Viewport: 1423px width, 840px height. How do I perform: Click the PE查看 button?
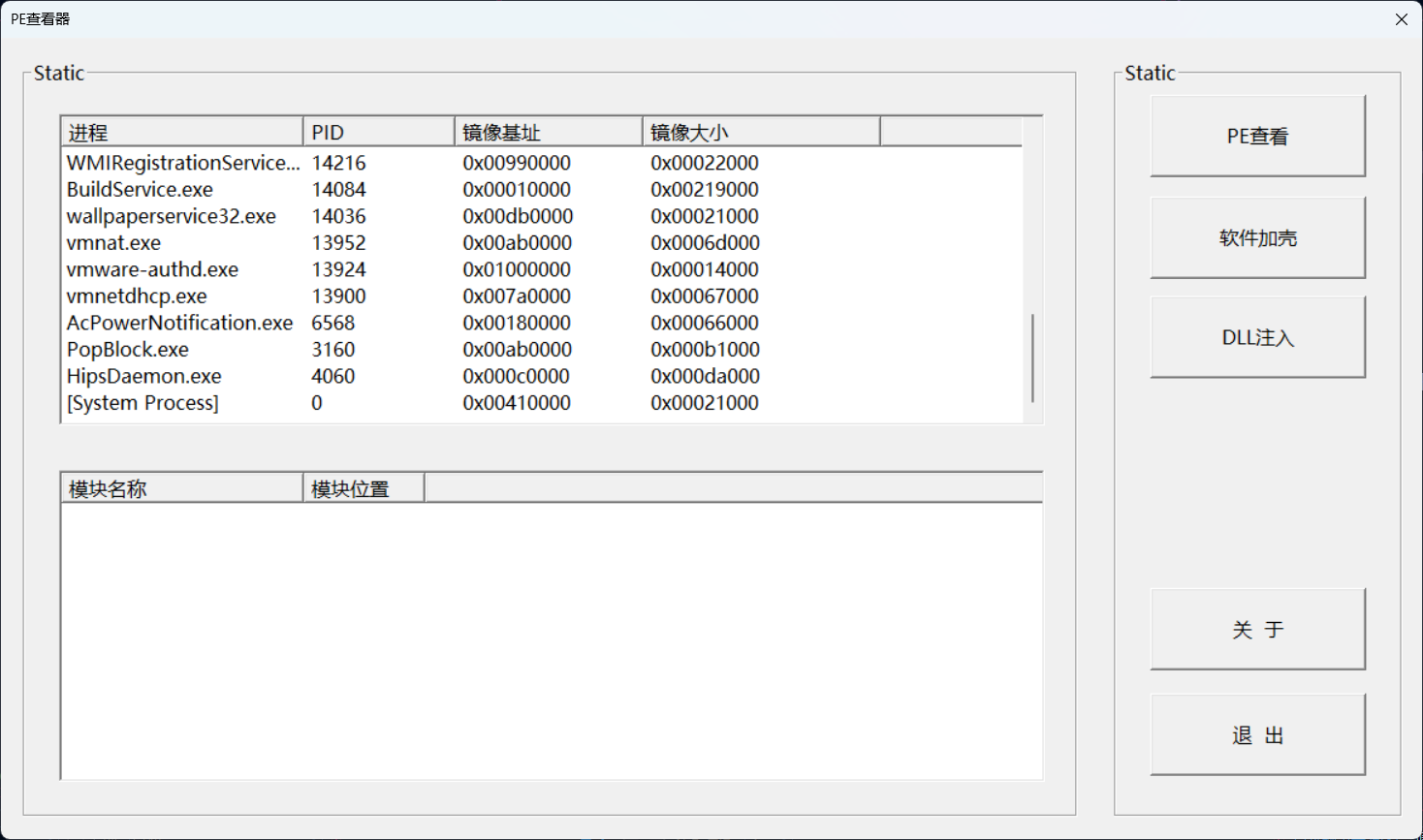click(x=1257, y=137)
